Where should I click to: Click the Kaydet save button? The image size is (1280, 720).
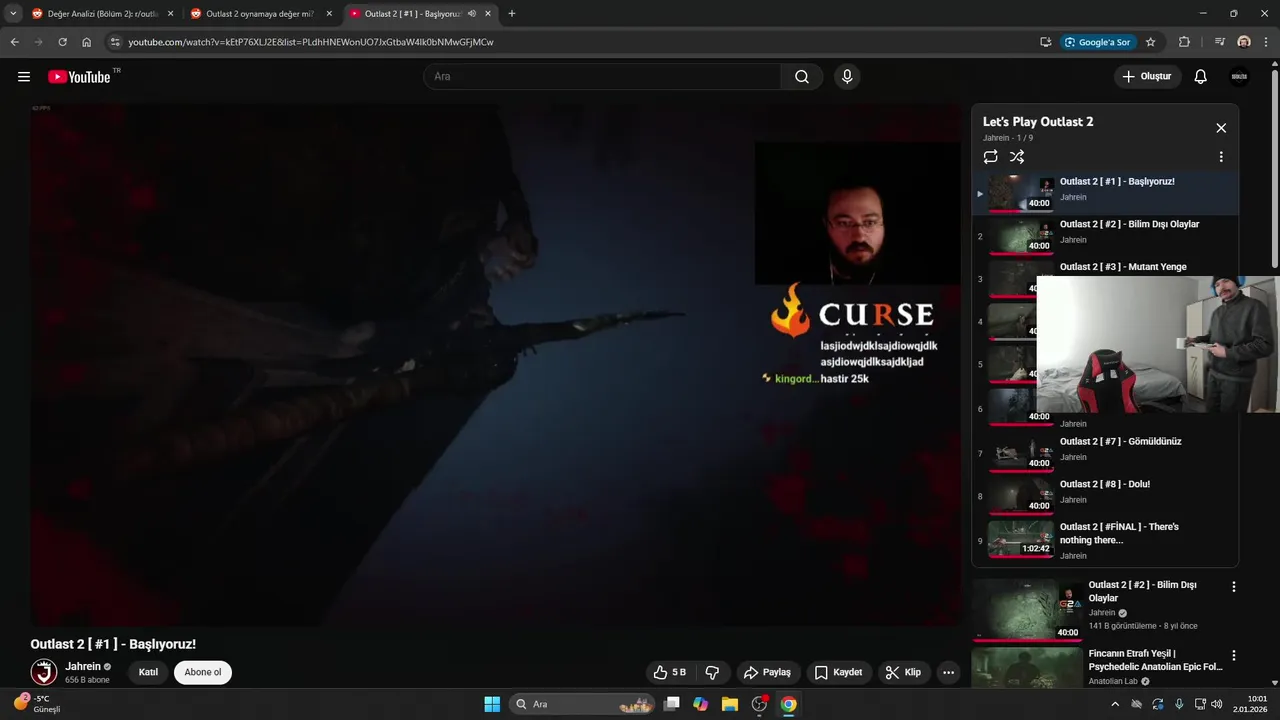pyautogui.click(x=838, y=672)
